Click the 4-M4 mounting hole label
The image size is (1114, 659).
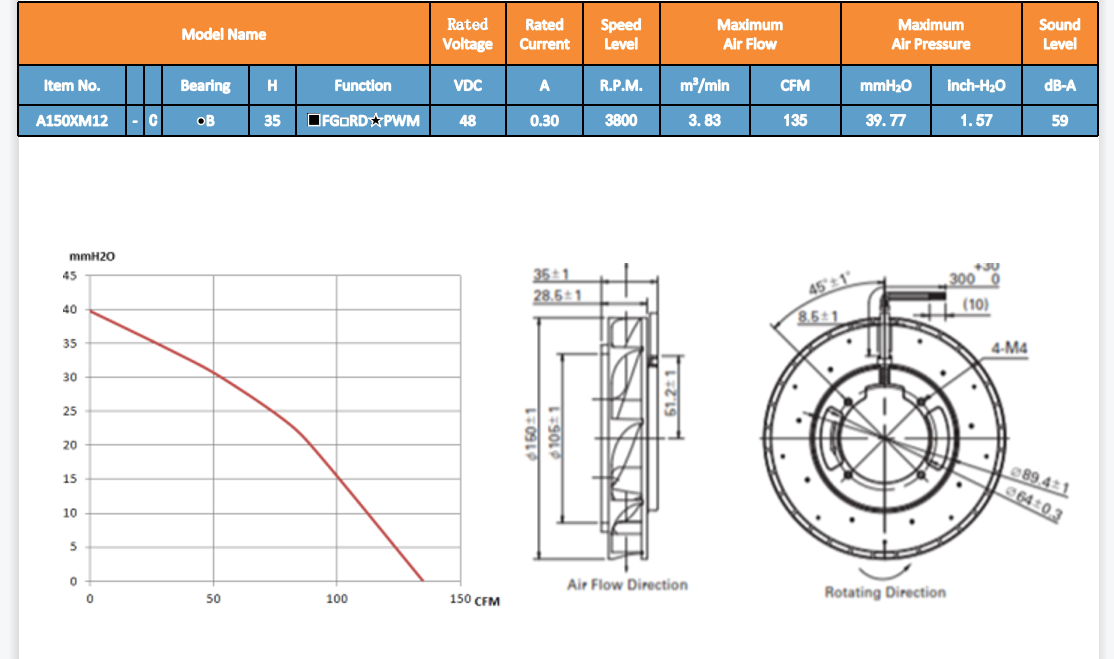tap(1009, 348)
